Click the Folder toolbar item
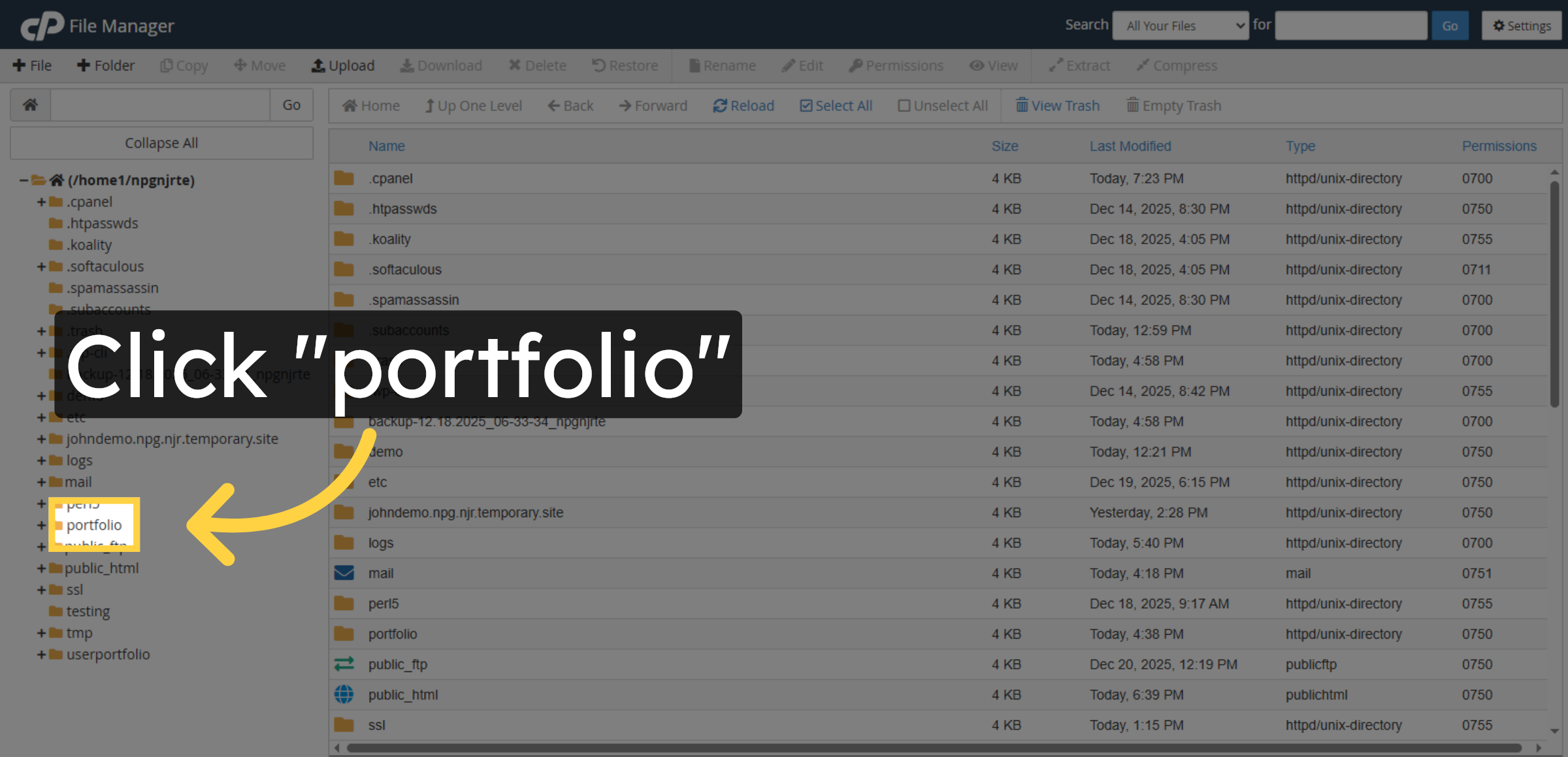 click(x=106, y=65)
